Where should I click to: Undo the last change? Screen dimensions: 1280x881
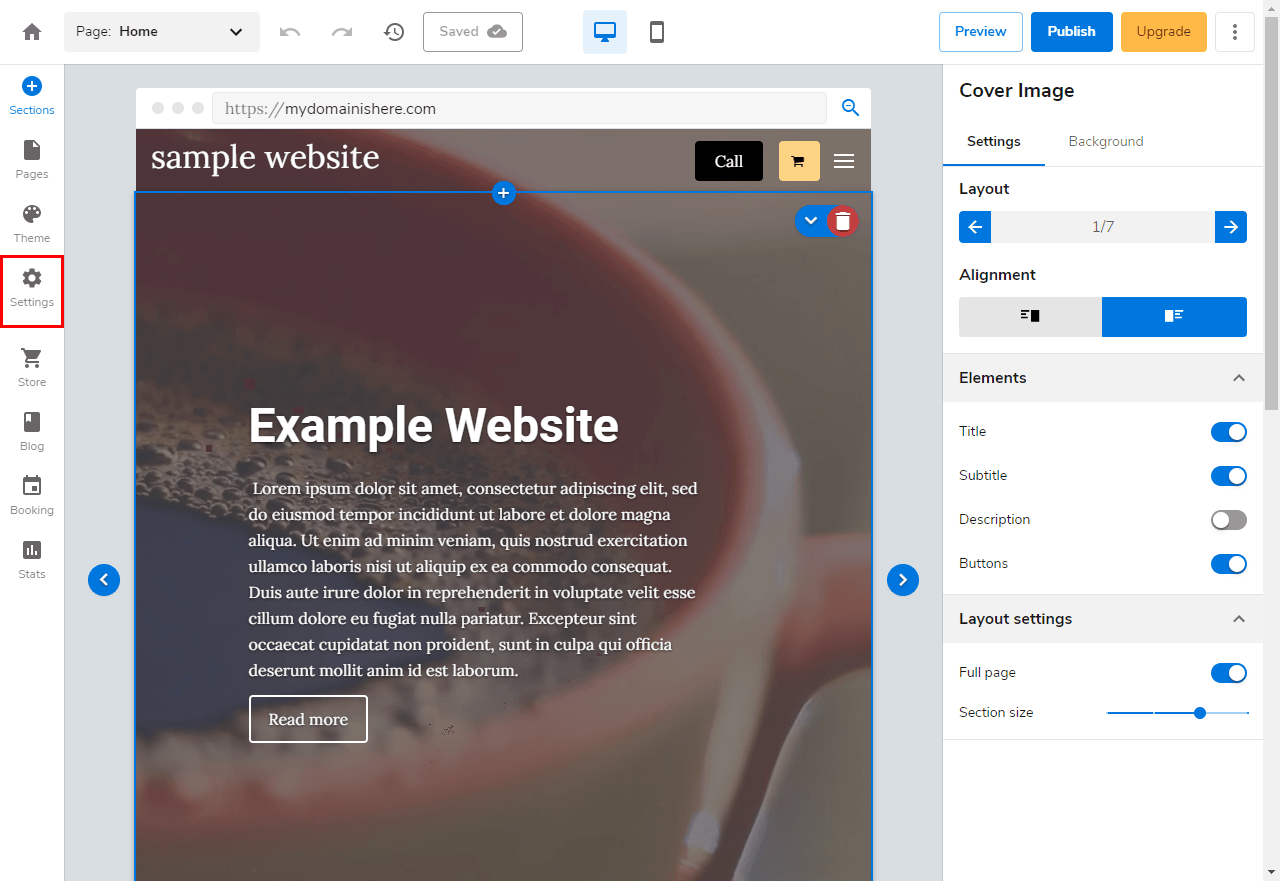coord(290,32)
